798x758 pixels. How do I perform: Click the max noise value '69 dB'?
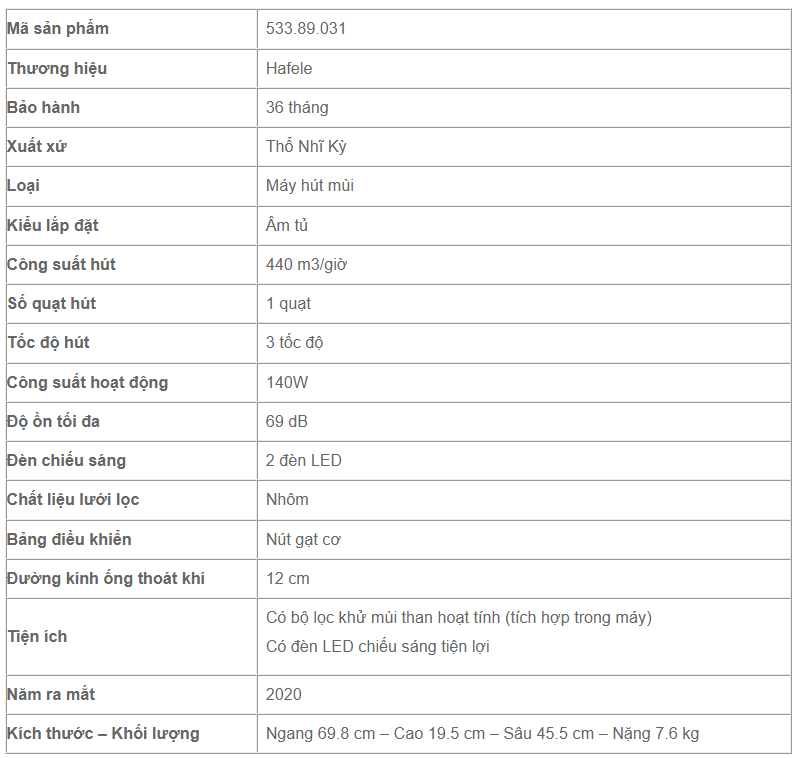pos(287,422)
